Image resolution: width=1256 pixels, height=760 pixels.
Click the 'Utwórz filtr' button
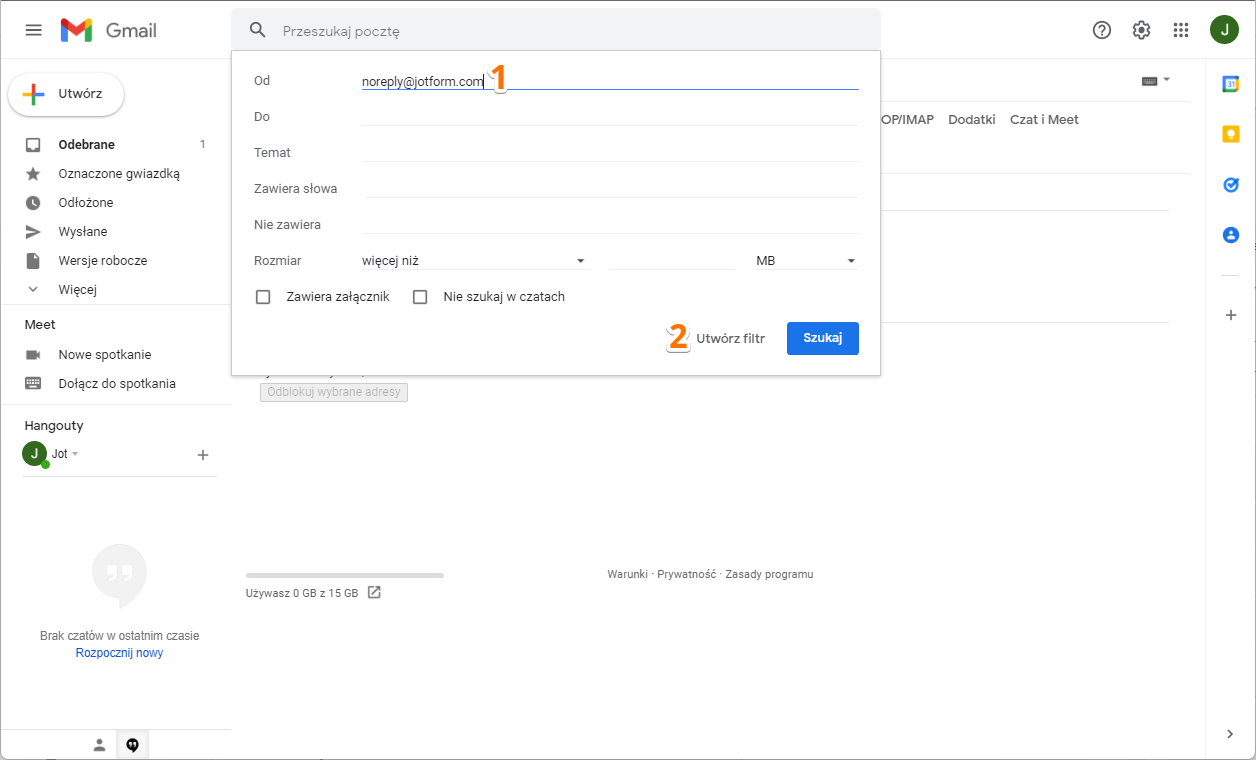coord(730,338)
